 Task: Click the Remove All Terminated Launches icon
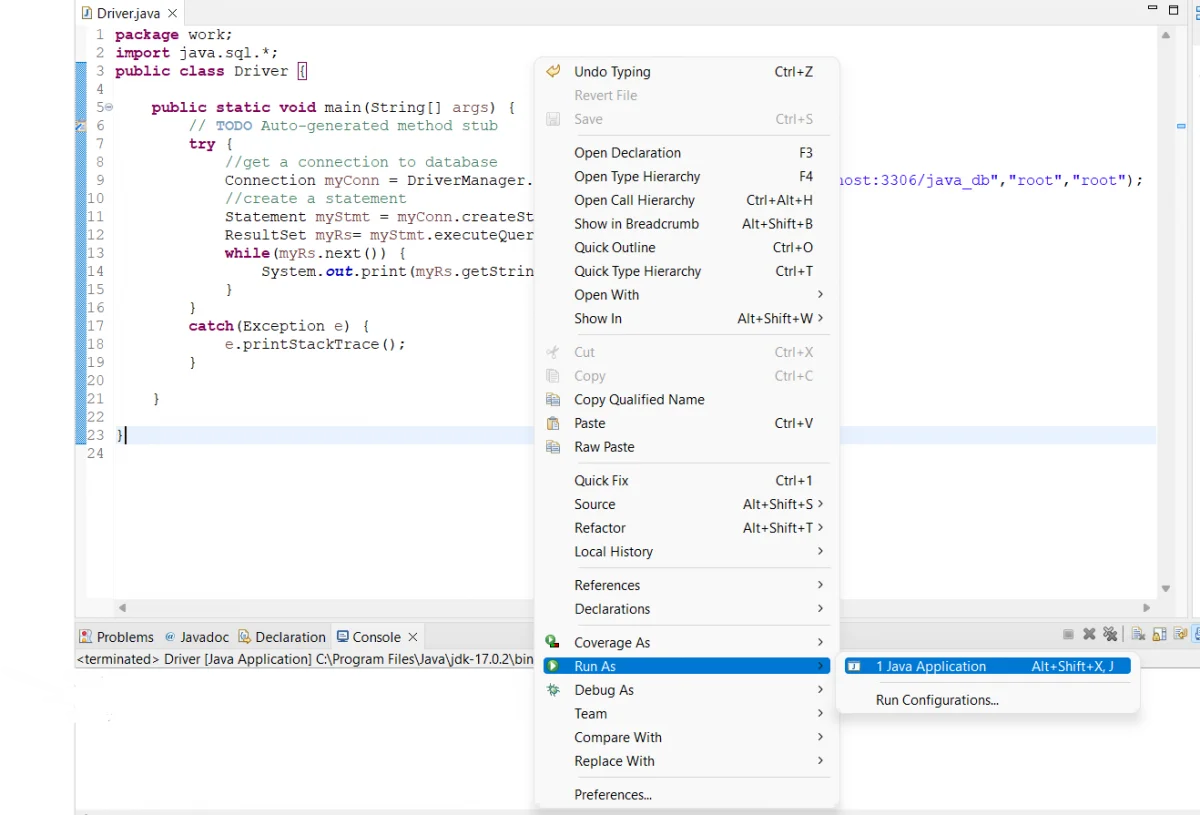[x=1110, y=634]
